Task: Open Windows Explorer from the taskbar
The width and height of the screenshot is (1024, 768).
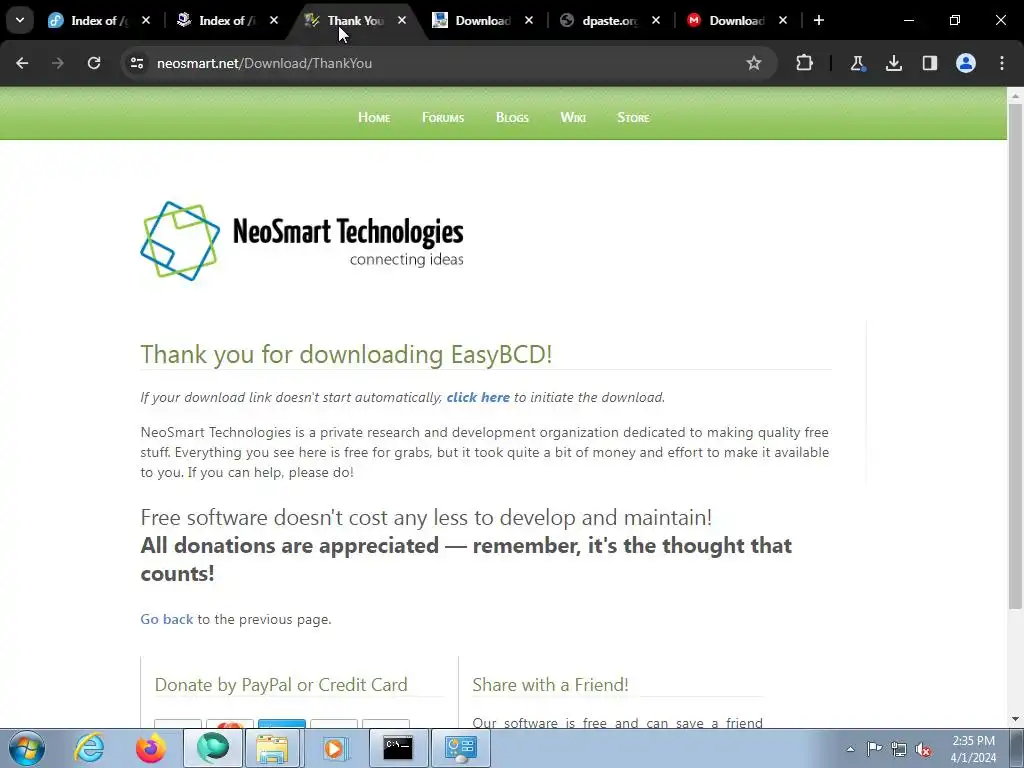Action: [272, 748]
